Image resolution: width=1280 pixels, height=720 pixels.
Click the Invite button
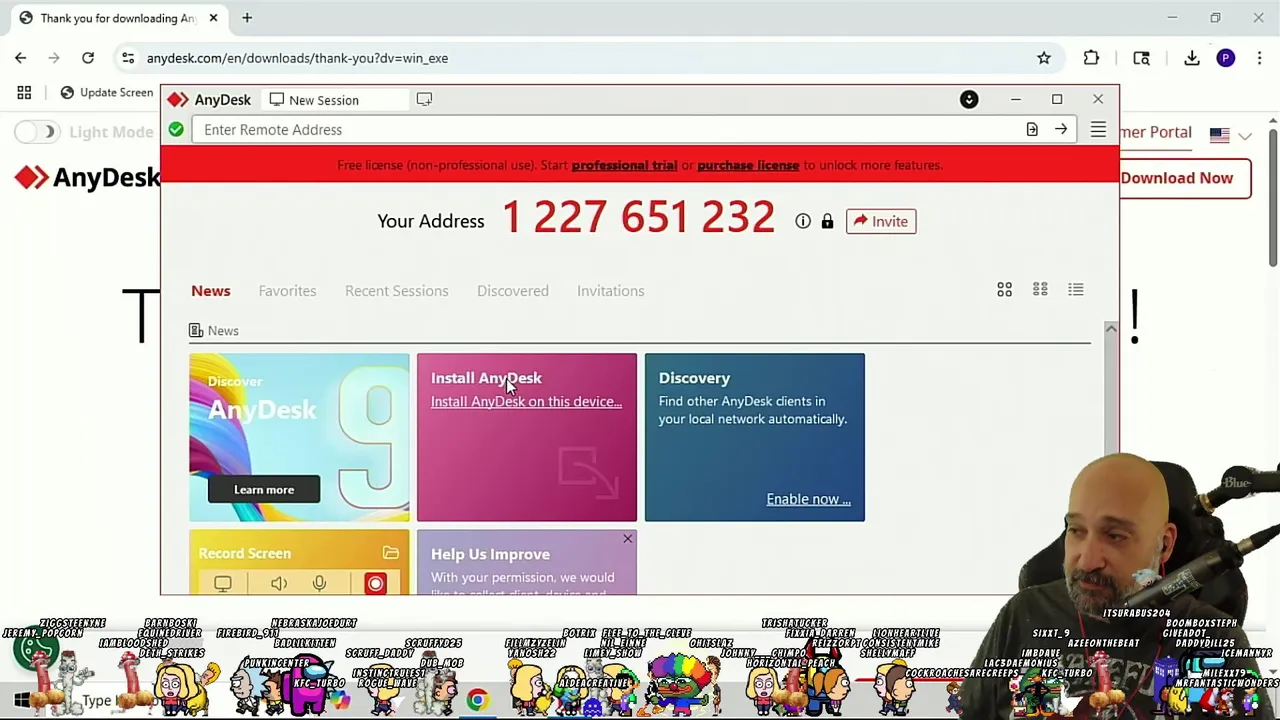(x=881, y=221)
